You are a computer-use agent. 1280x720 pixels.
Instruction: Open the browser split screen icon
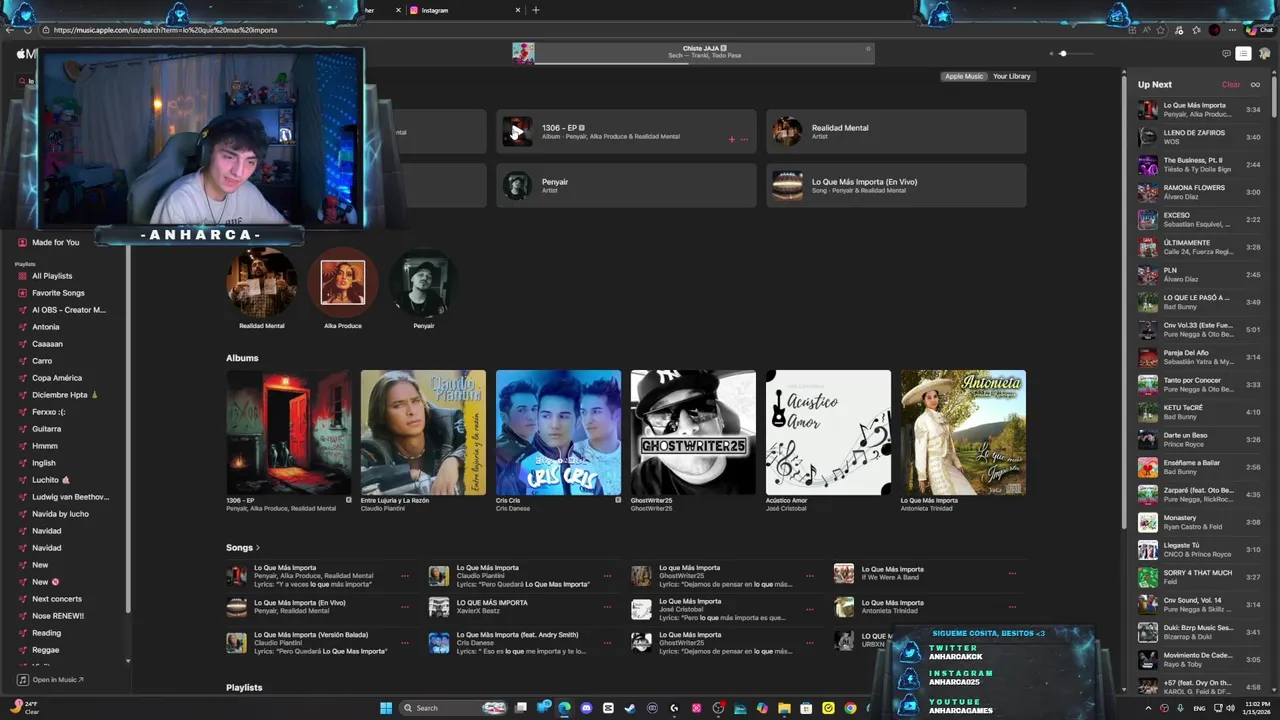click(x=1132, y=30)
